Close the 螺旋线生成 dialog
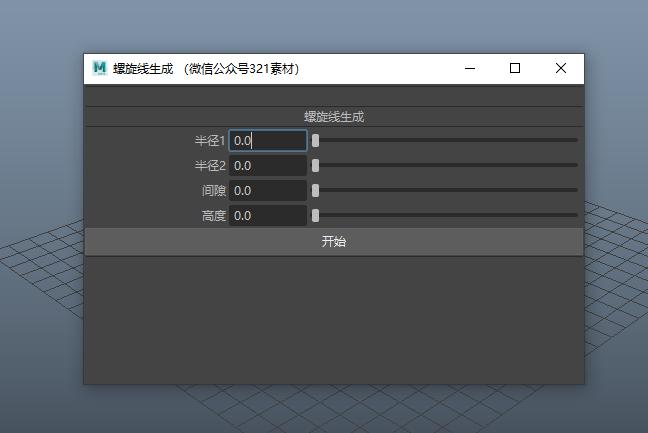 pyautogui.click(x=561, y=68)
